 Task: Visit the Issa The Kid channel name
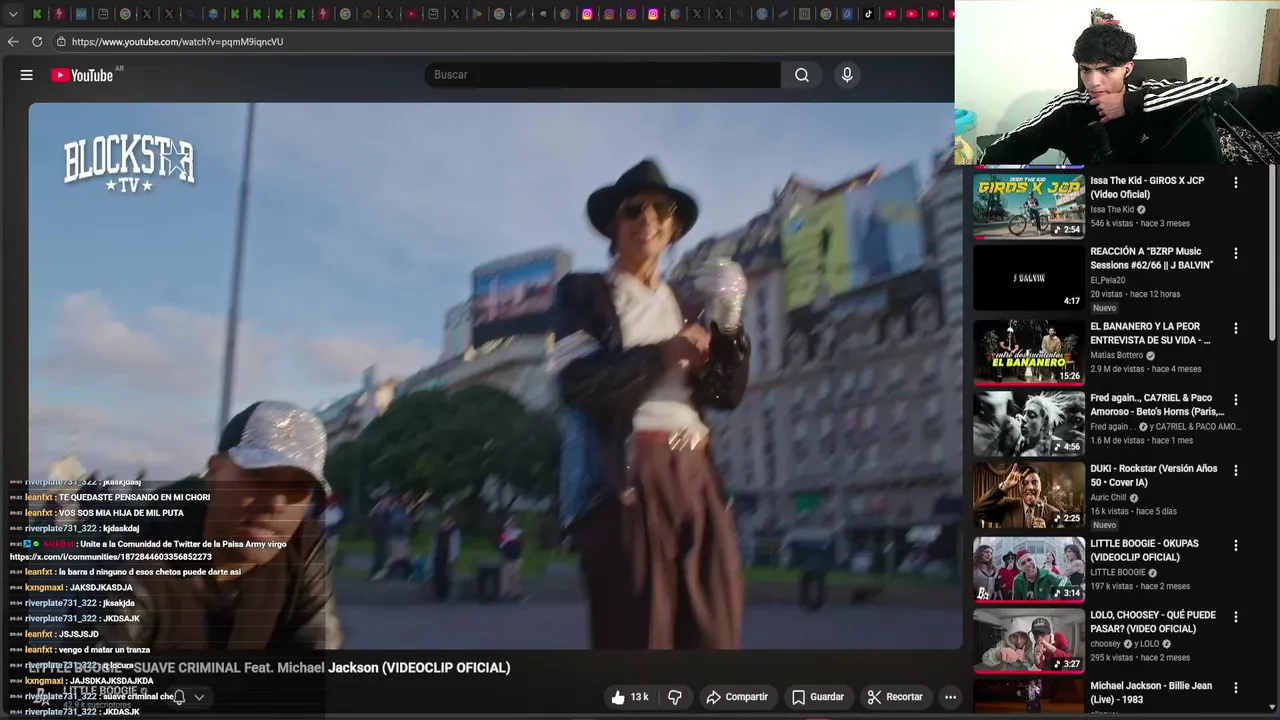coord(1112,210)
